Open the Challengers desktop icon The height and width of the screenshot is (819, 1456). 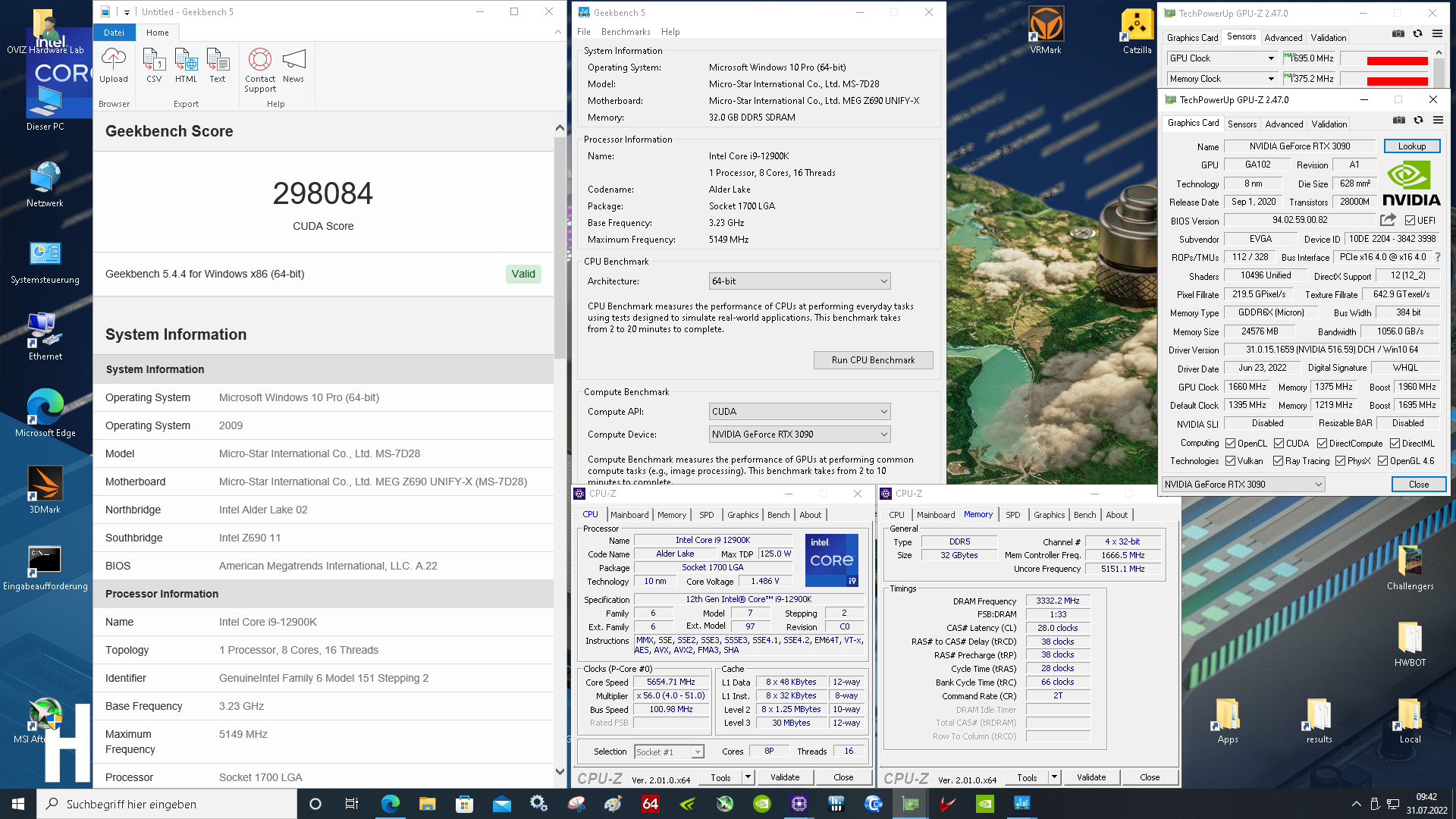(1410, 566)
